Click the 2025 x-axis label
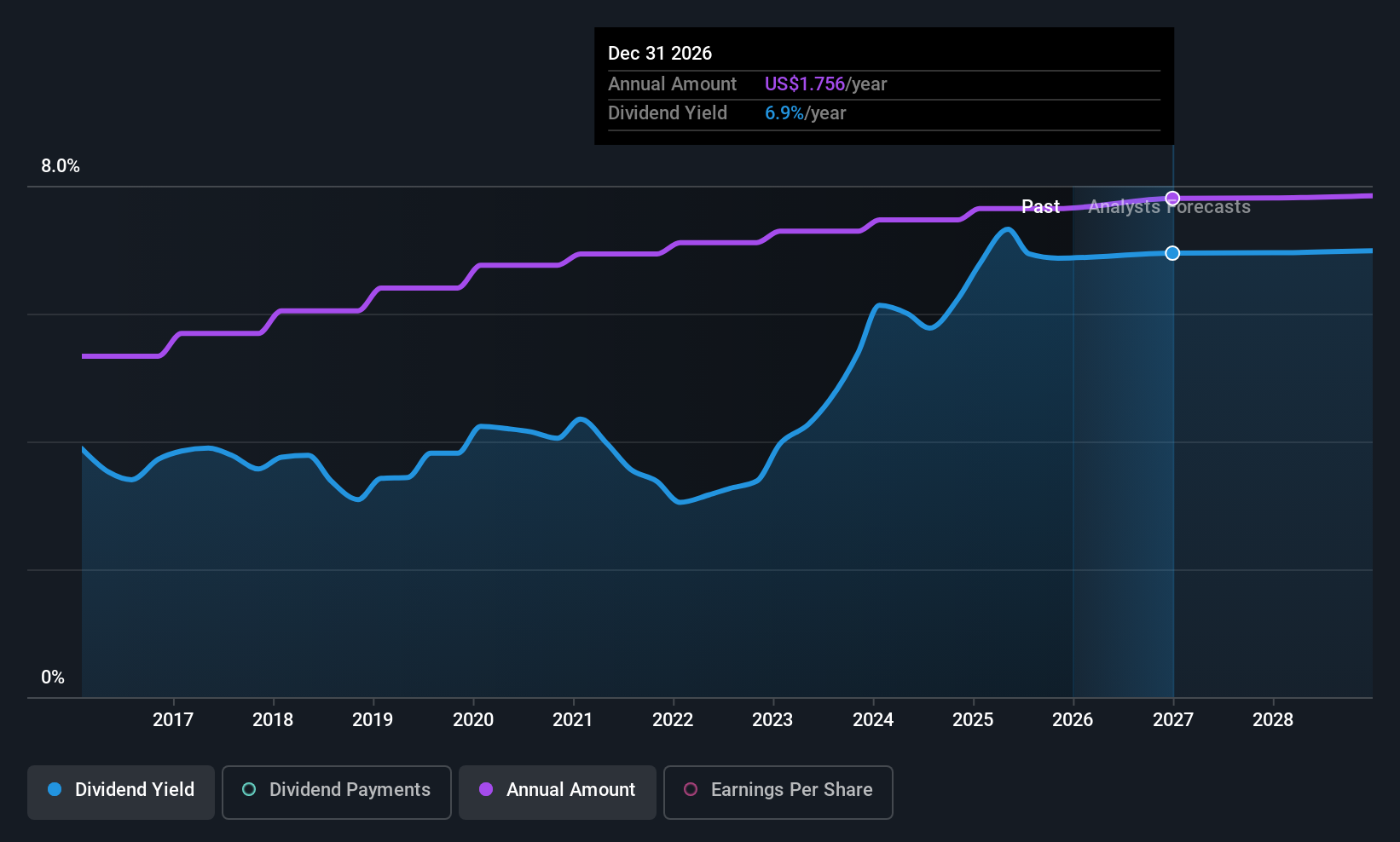1400x842 pixels. tap(973, 719)
